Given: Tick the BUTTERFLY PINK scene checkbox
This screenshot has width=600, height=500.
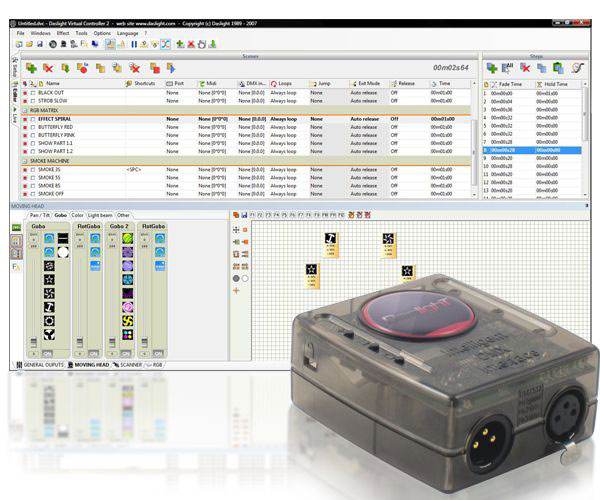Looking at the screenshot, I should tap(33, 135).
